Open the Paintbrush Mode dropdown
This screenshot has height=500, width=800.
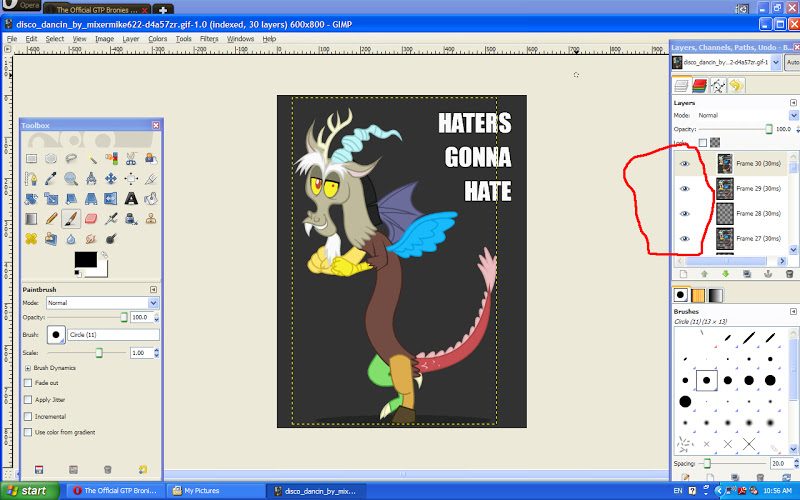click(100, 302)
